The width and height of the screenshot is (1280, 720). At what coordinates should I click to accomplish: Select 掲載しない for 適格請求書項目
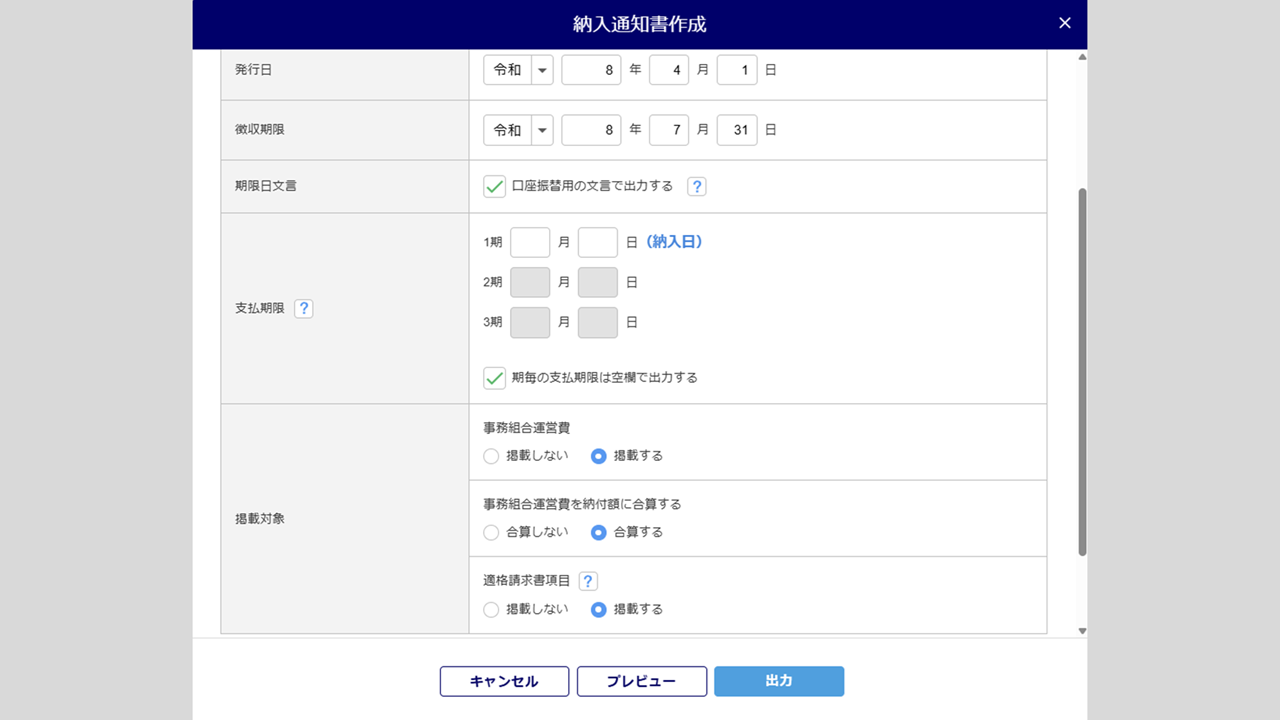click(x=491, y=610)
